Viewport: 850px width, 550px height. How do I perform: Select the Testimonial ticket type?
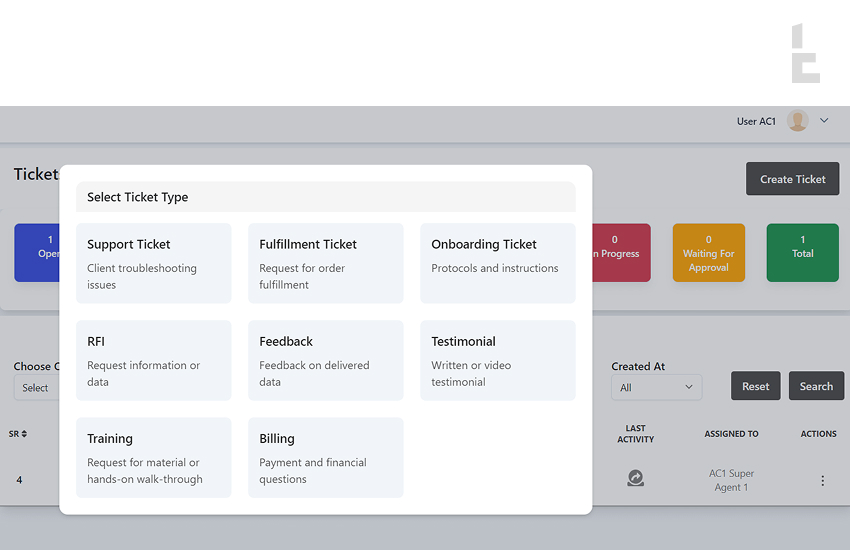[x=497, y=360]
